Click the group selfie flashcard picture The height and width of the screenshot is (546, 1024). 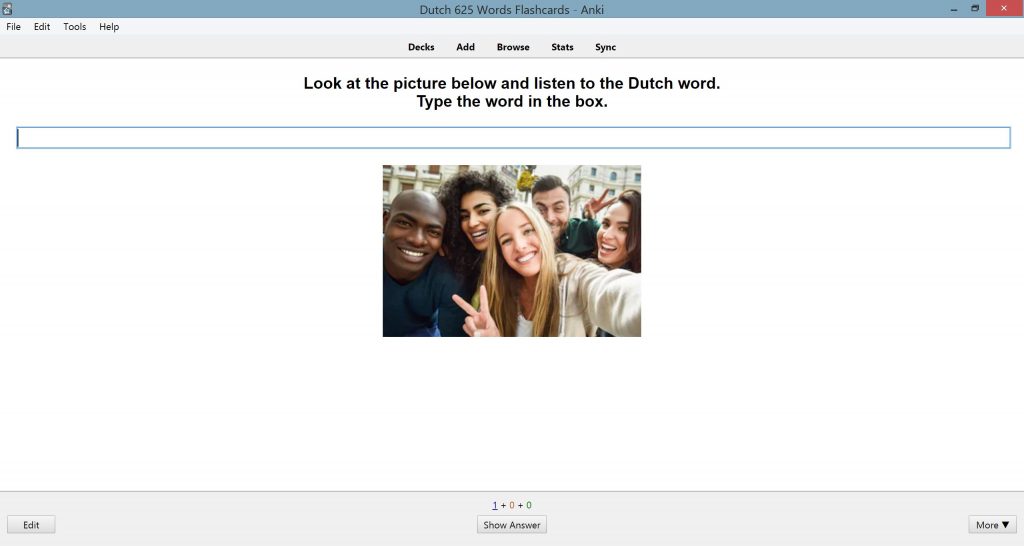coord(511,251)
